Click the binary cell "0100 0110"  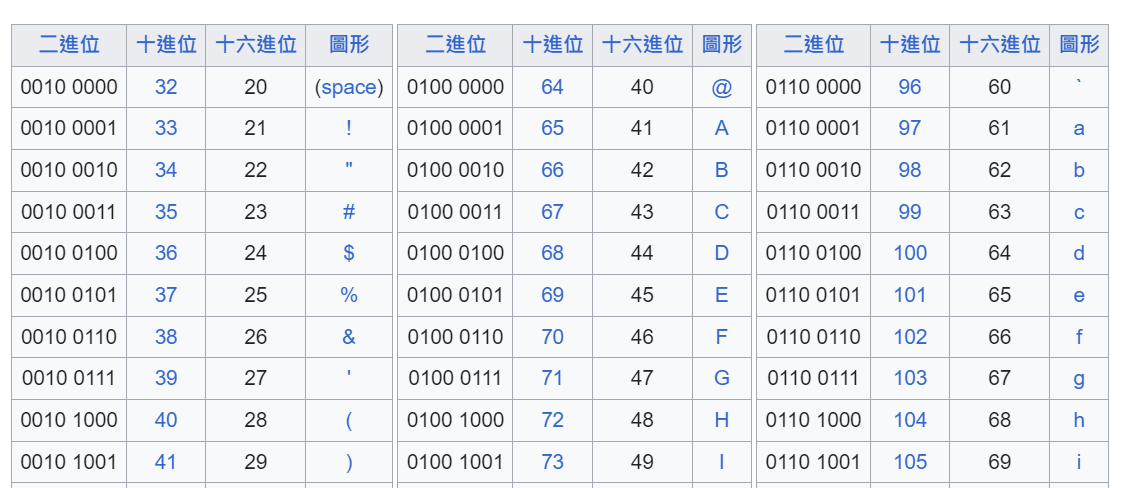click(x=455, y=337)
